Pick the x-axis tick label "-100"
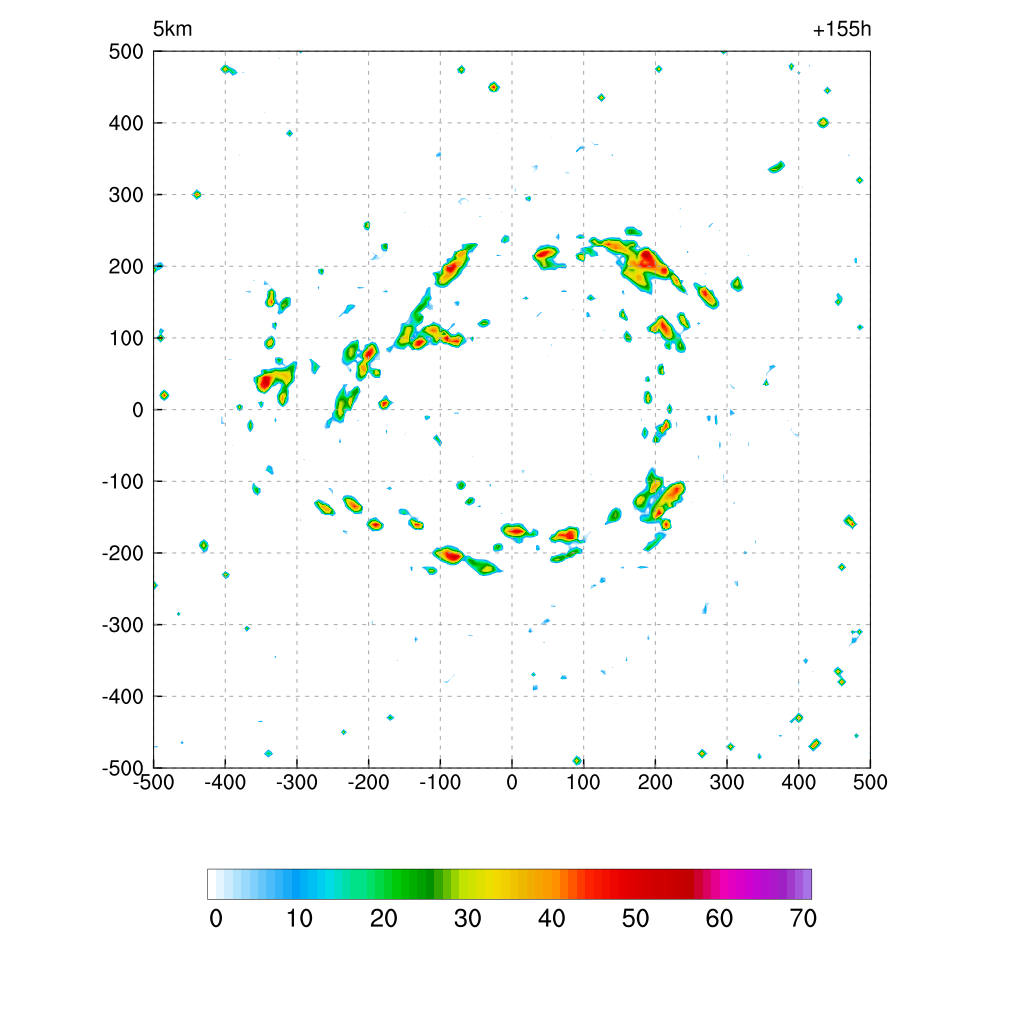 click(x=440, y=782)
